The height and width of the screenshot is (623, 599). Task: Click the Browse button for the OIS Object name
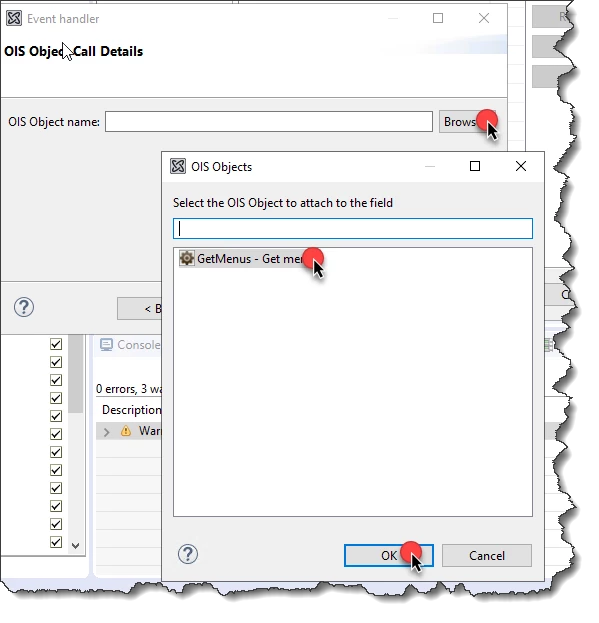click(467, 122)
